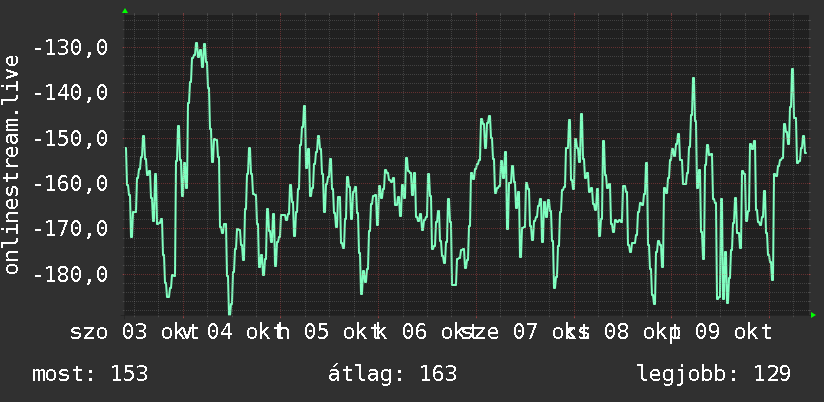The height and width of the screenshot is (402, 824).
Task: Click the -130,0 y-axis label
Action: 70,48
